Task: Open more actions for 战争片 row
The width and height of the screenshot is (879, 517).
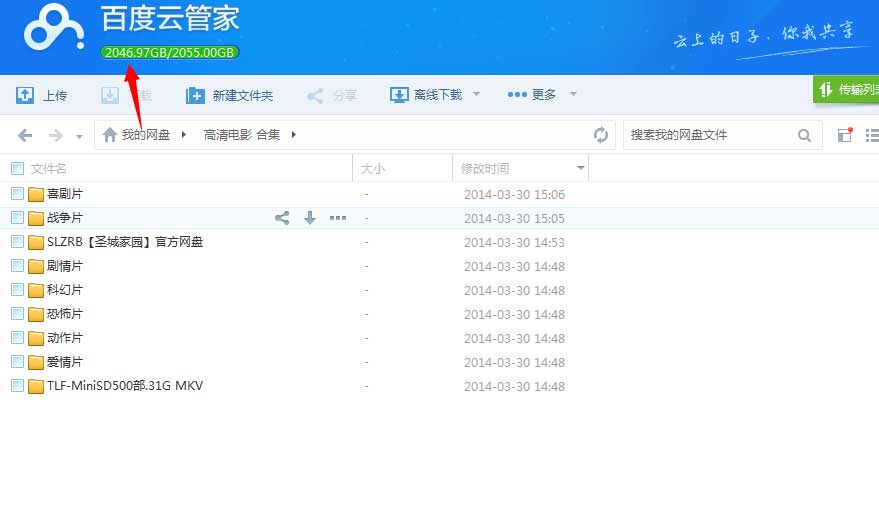Action: (338, 218)
